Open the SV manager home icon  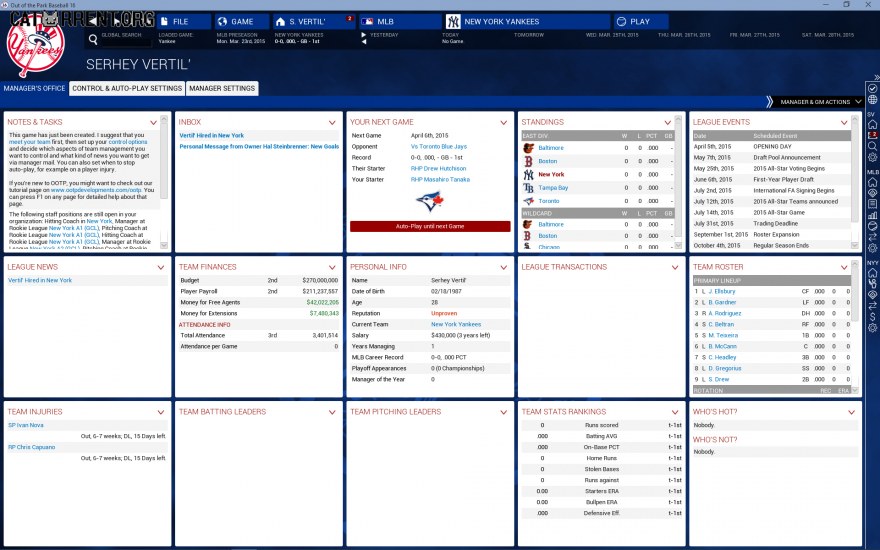[x=872, y=124]
